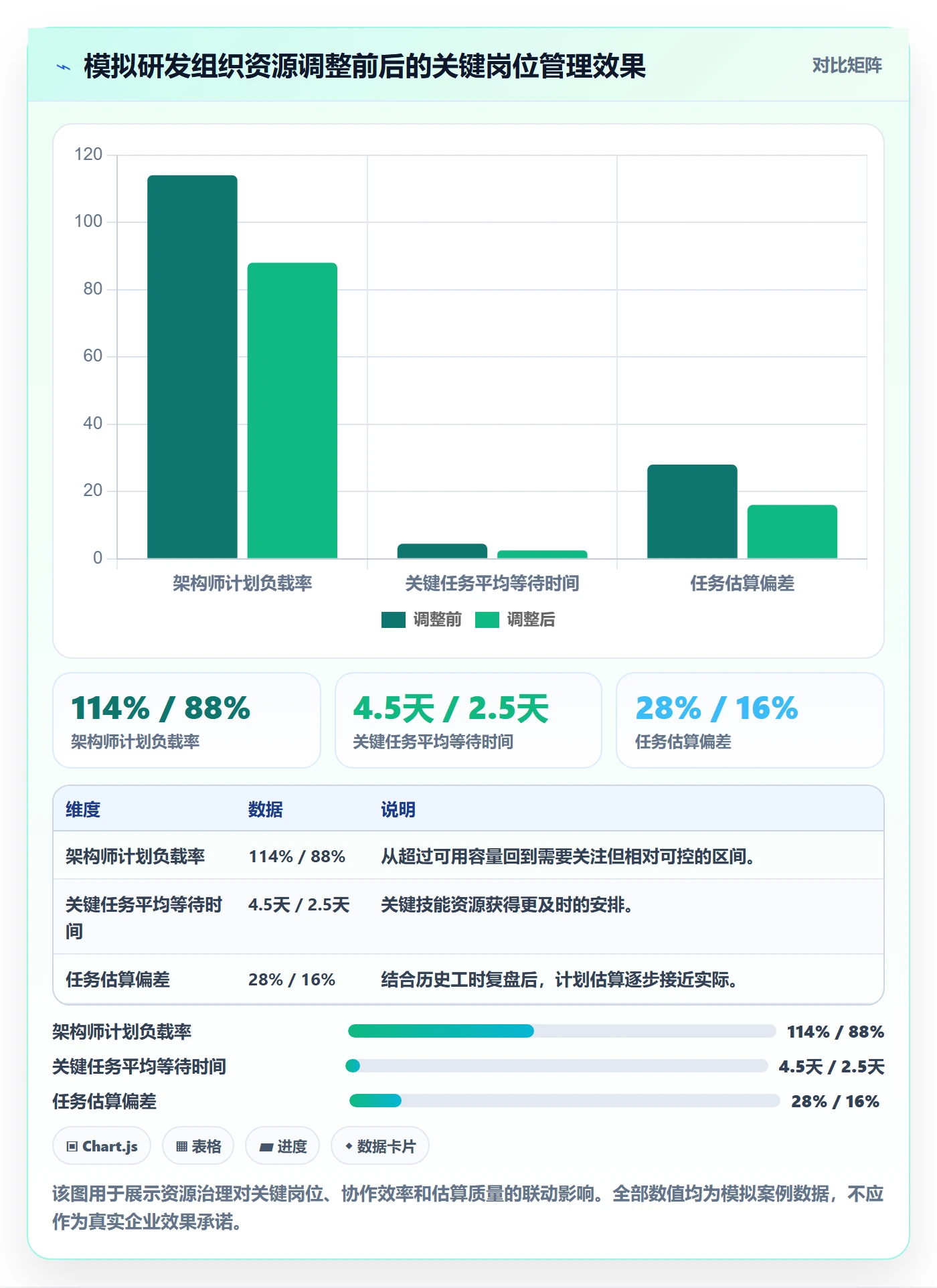Click the 关键任务平均等待时间 调整前 bar
Viewport: 937px width, 1288px height.
click(x=442, y=551)
